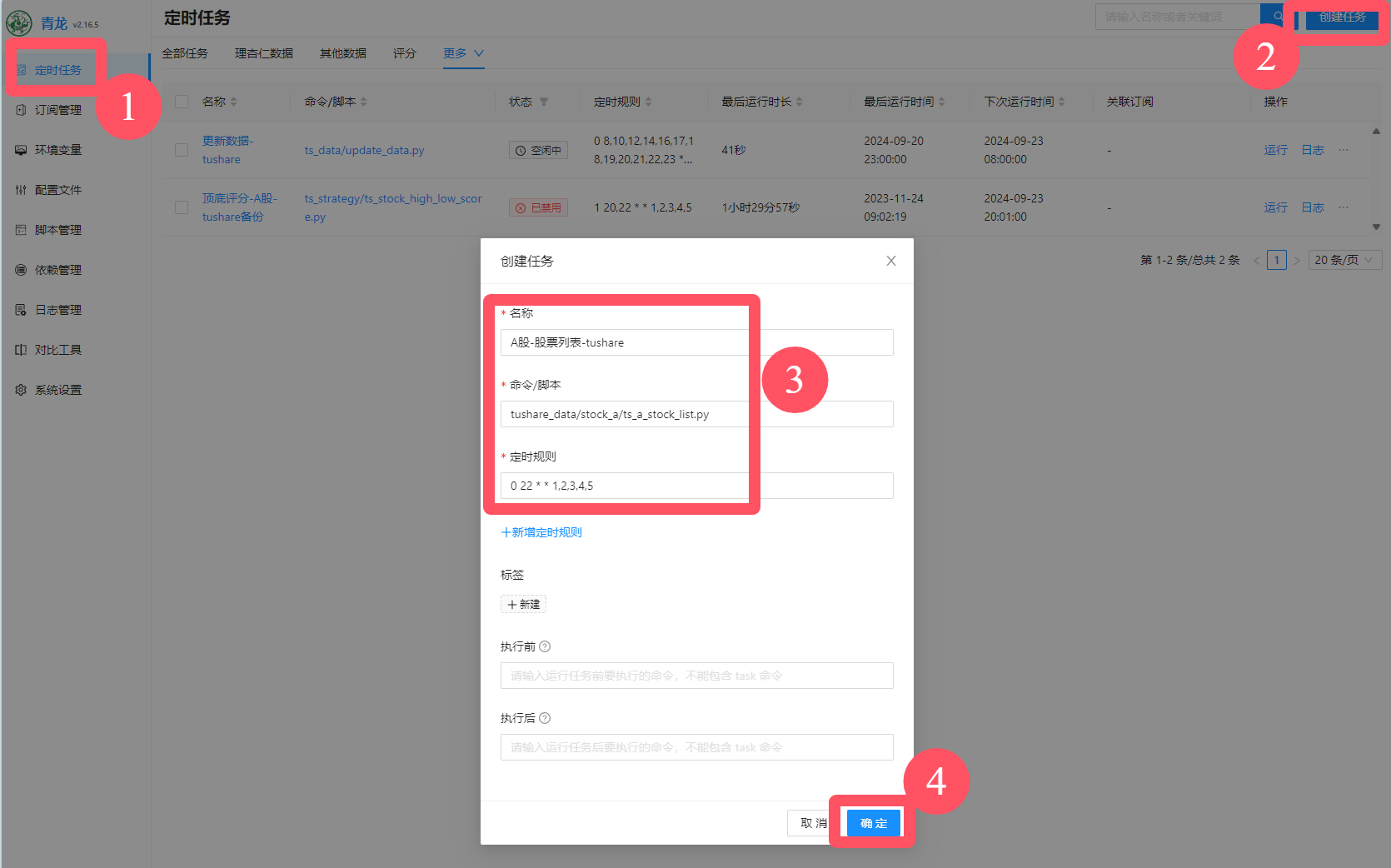Open ts_data/update_data.py script link
Screen dimensions: 1391x868
tap(364, 151)
